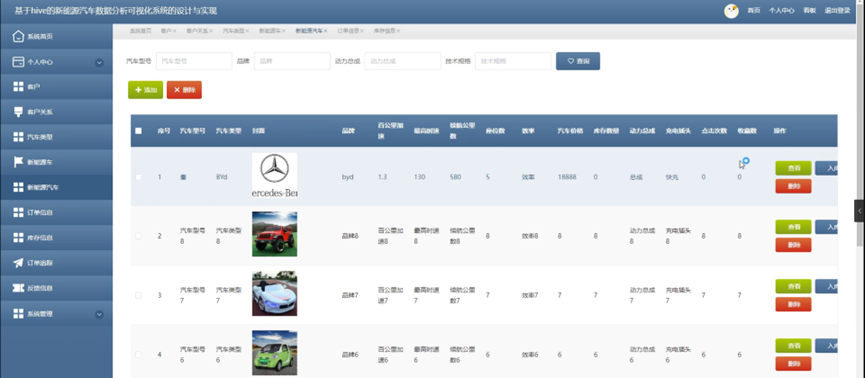The height and width of the screenshot is (378, 865).
Task: Open 汽车类型 sidebar item
Action: (x=56, y=137)
